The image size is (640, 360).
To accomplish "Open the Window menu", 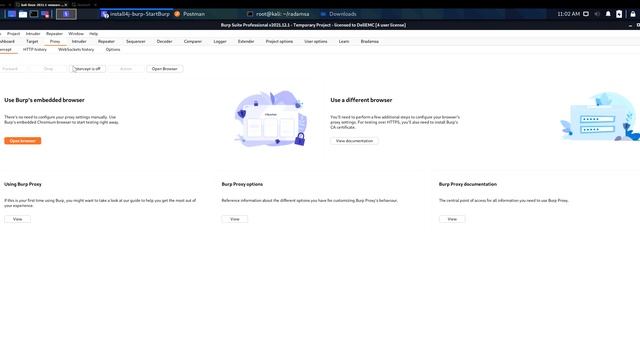I will [x=76, y=33].
